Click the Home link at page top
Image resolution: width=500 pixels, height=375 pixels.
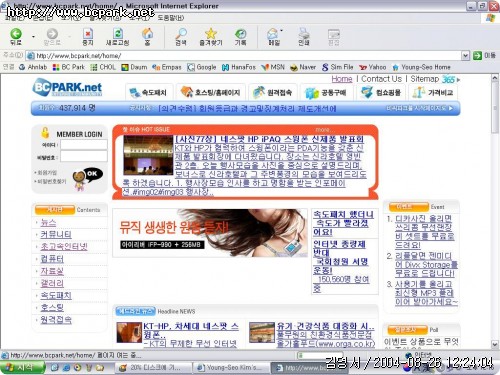coord(342,79)
